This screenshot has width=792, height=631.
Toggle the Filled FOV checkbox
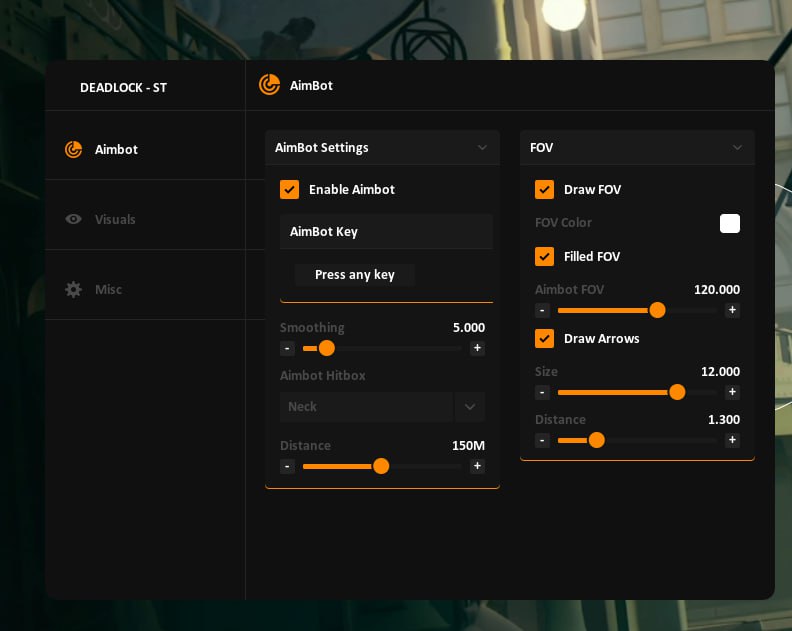[x=544, y=256]
